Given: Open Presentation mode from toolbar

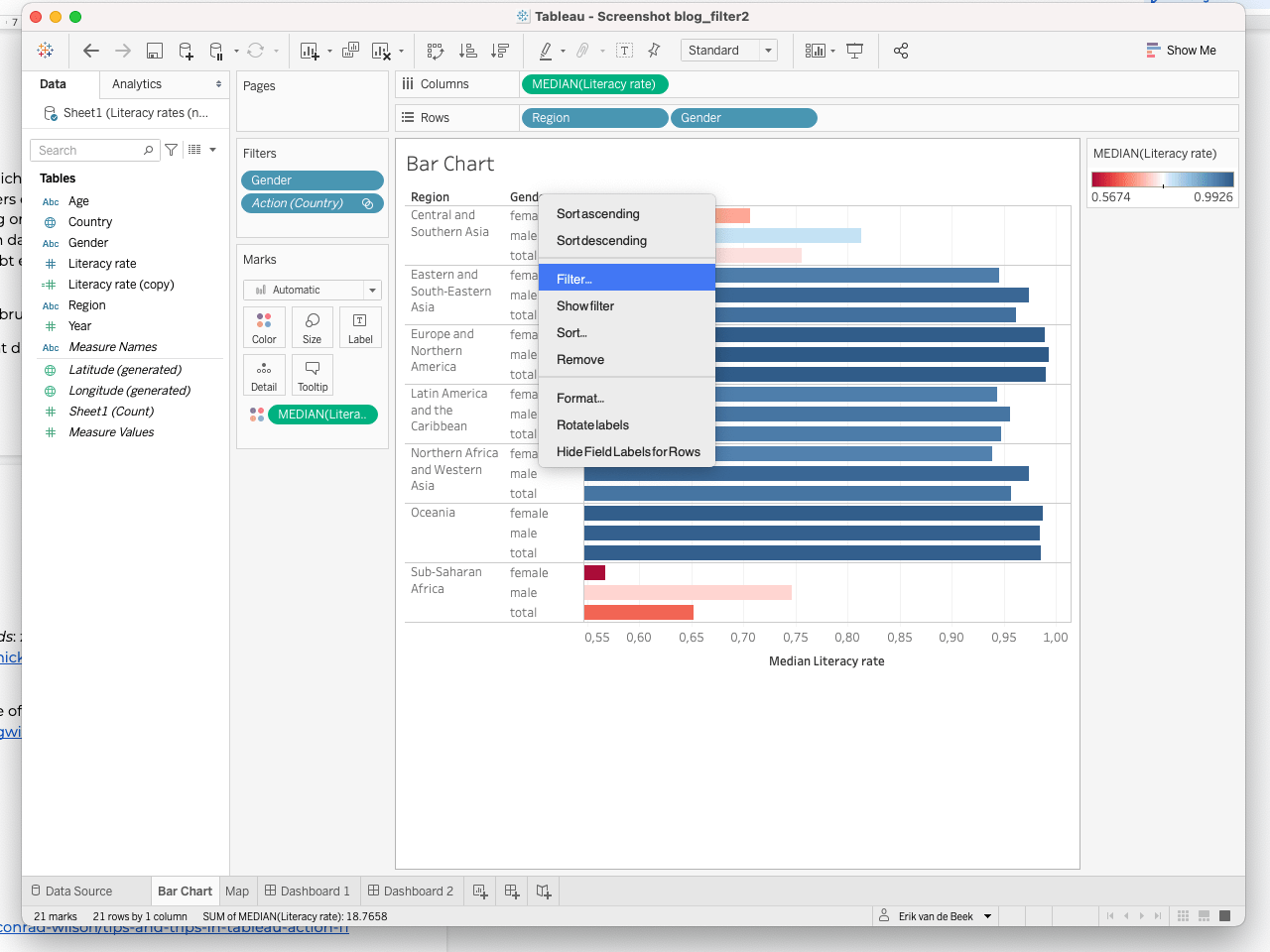Looking at the screenshot, I should (854, 51).
